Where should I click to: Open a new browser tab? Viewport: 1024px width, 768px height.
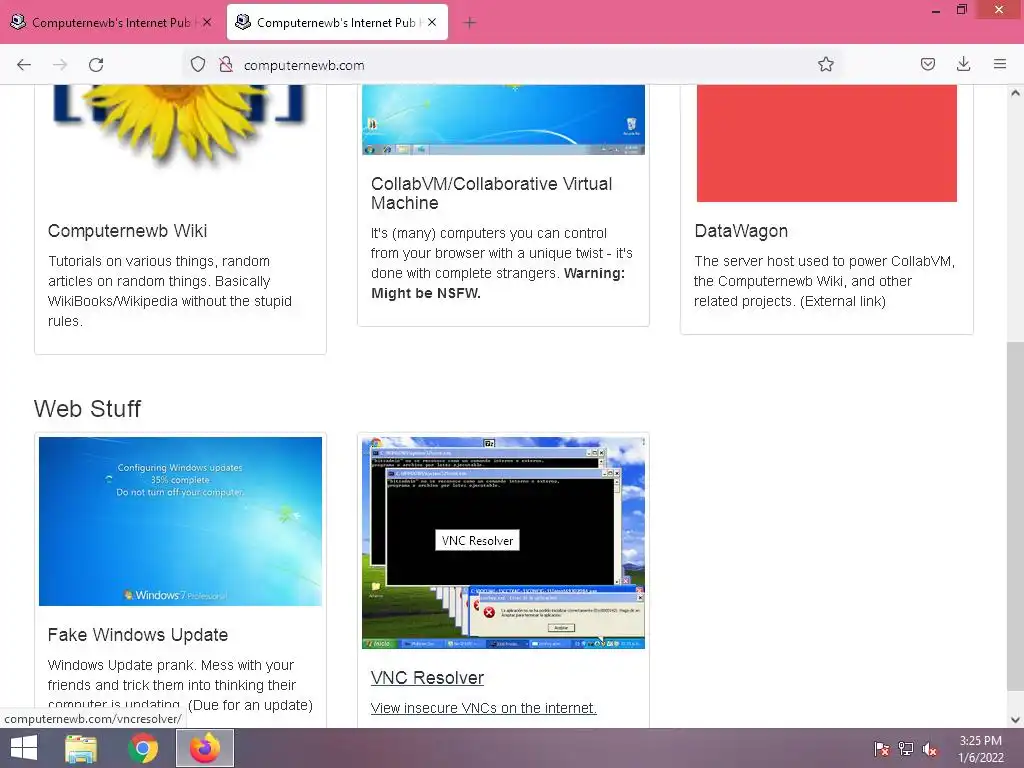470,23
